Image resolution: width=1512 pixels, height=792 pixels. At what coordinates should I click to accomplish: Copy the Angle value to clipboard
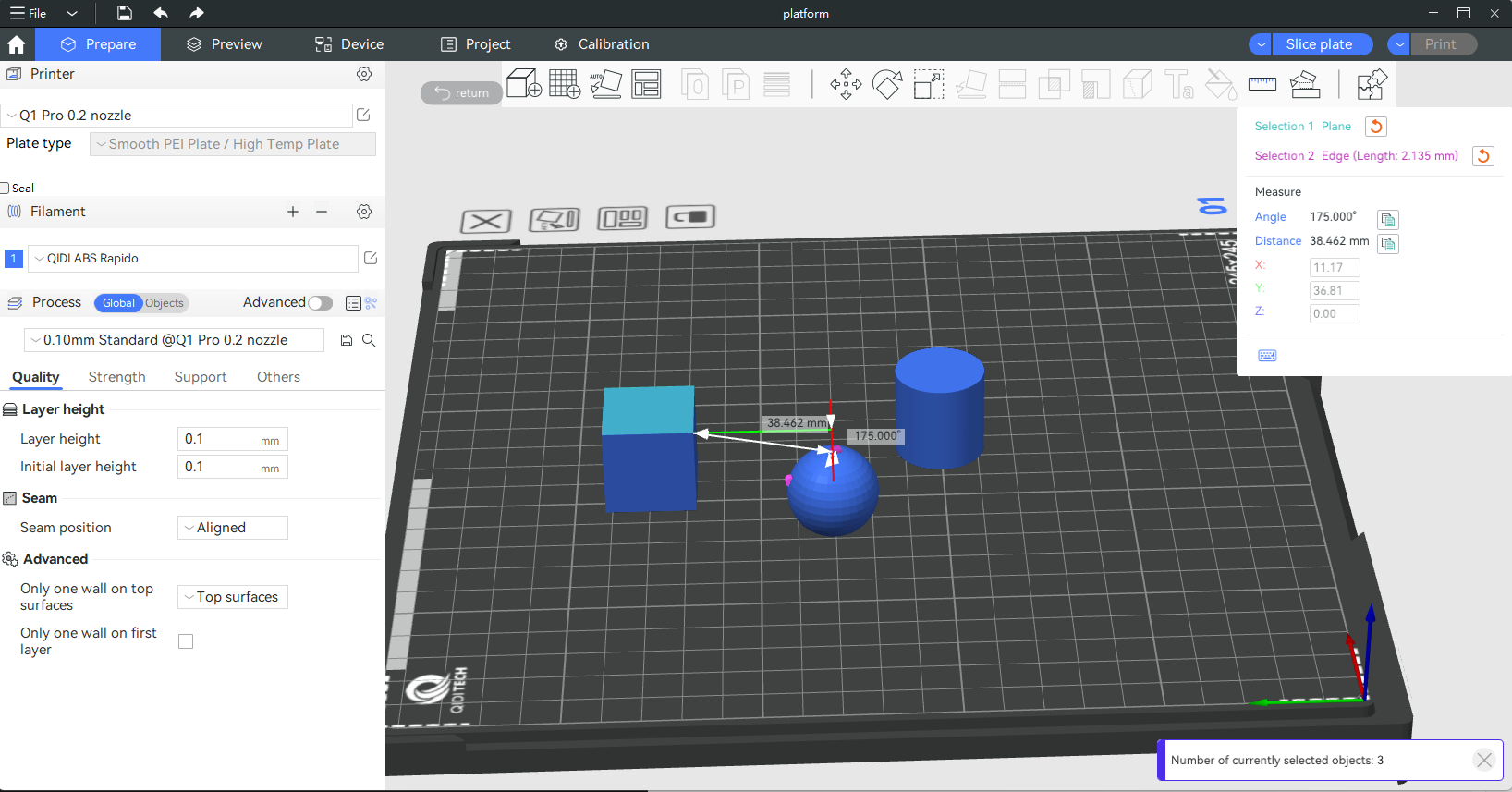(1387, 220)
